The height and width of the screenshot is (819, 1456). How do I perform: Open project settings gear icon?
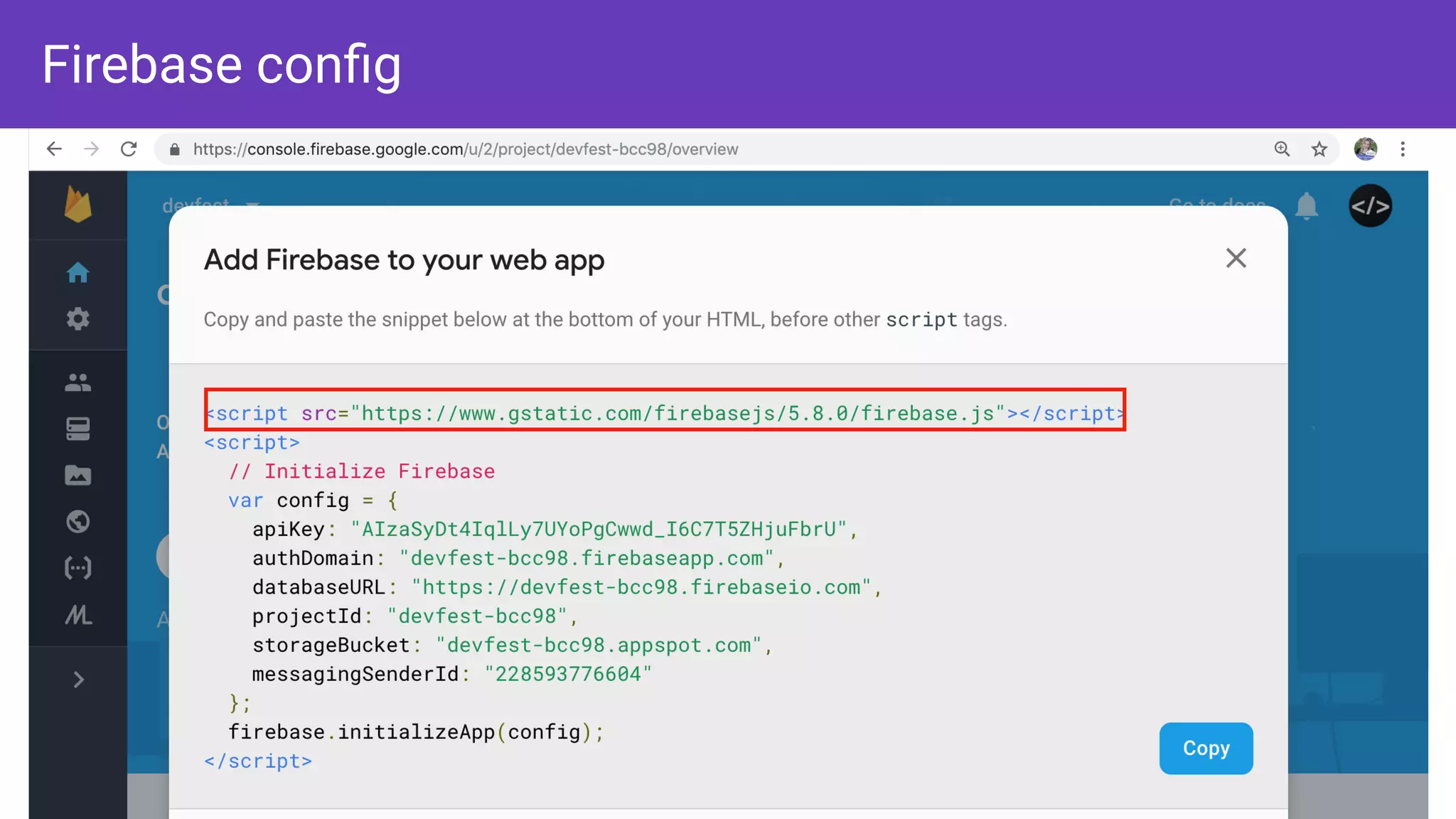[x=78, y=318]
